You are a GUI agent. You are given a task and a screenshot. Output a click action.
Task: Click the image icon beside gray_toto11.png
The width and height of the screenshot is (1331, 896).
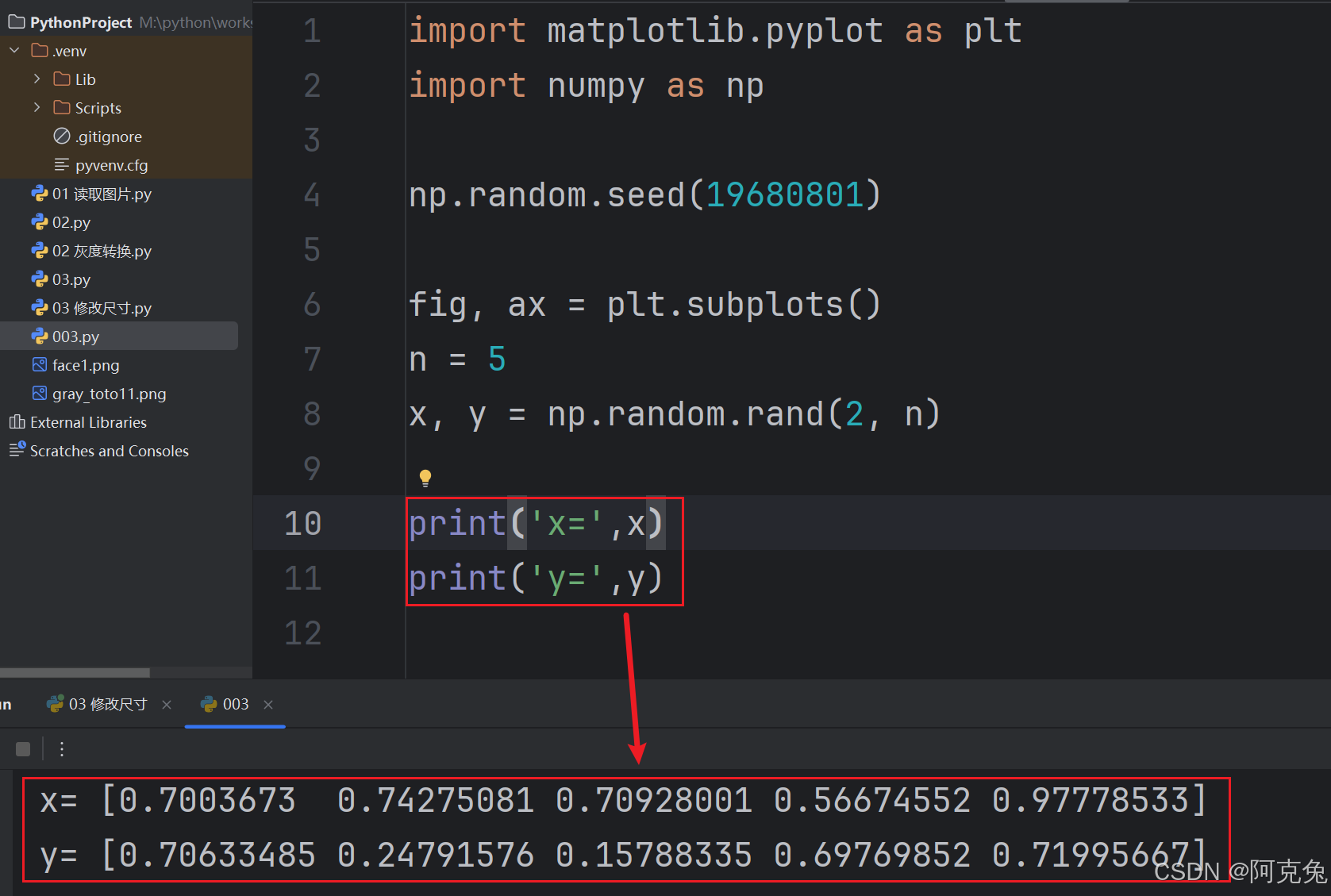tap(40, 393)
